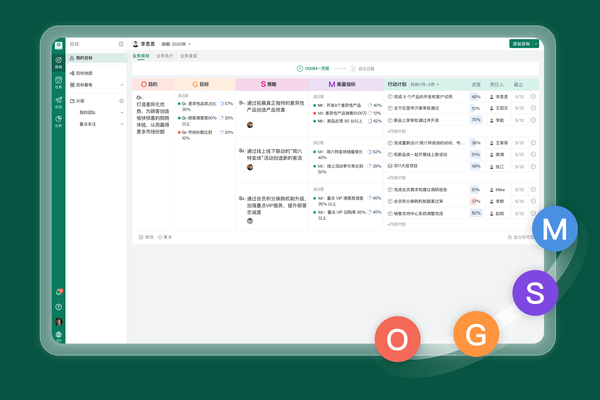
Task: Check the checkbox on the 51% row above 张江
Action: tap(390, 155)
